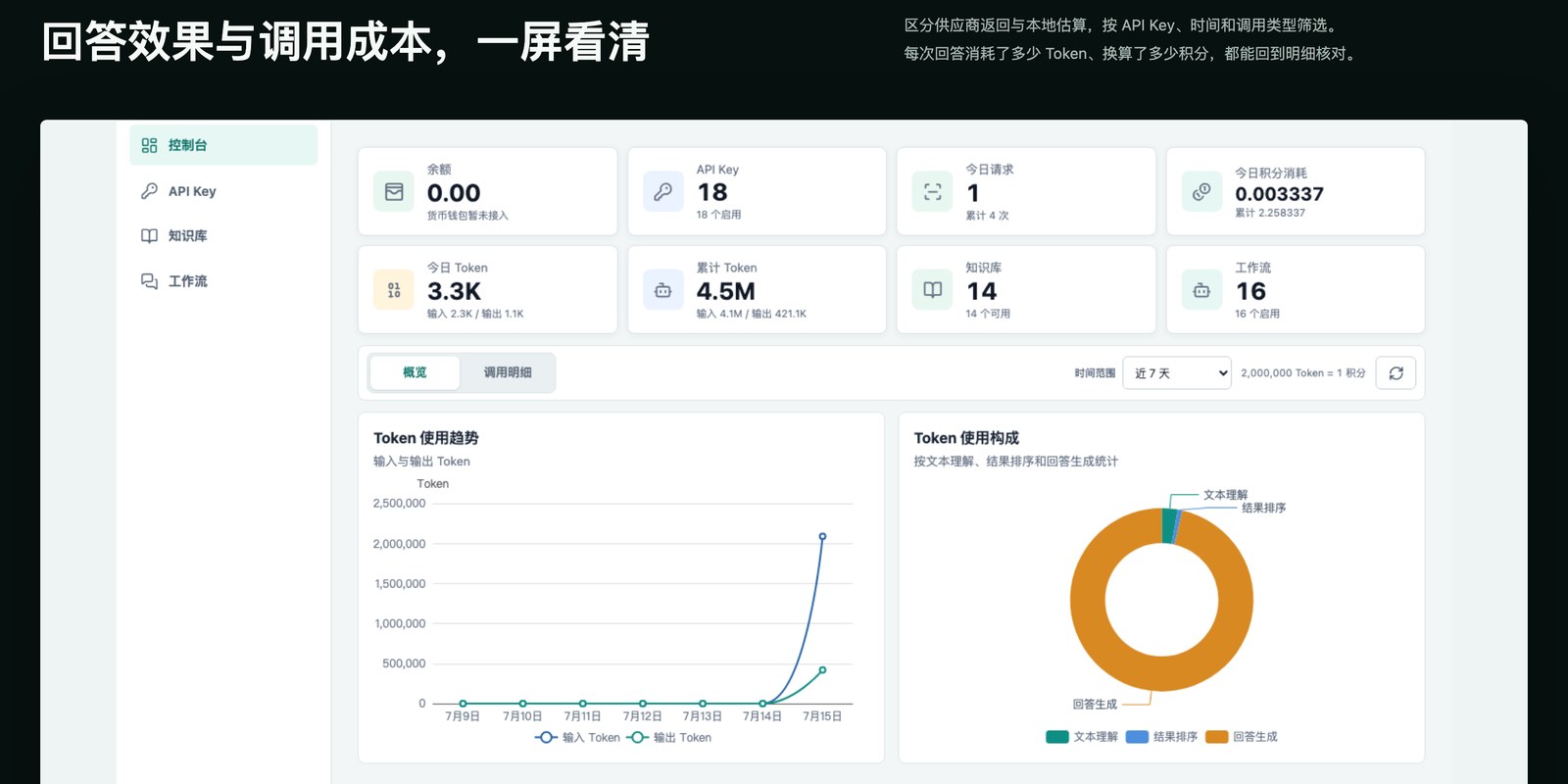Toggle 文本理解 in the donut legend
The width and height of the screenshot is (1568, 784).
(1082, 737)
